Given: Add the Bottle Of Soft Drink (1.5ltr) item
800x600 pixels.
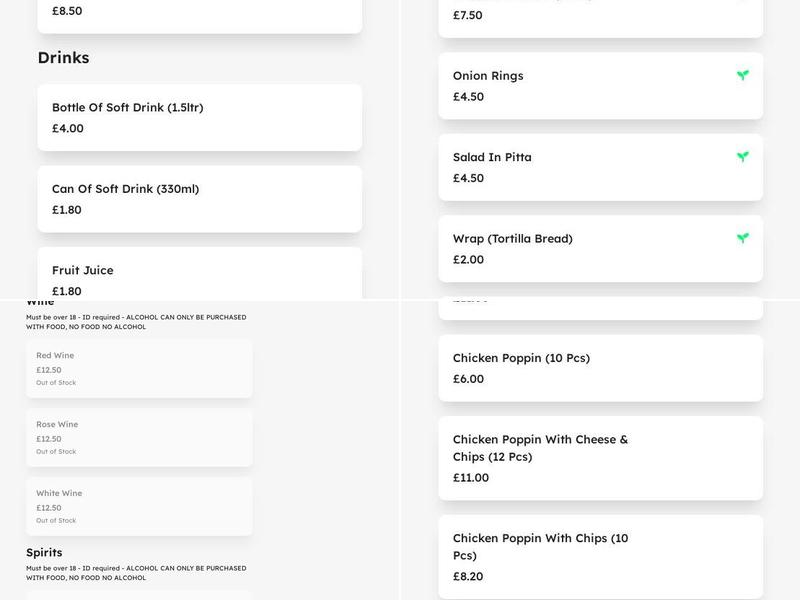Looking at the screenshot, I should click(x=199, y=117).
